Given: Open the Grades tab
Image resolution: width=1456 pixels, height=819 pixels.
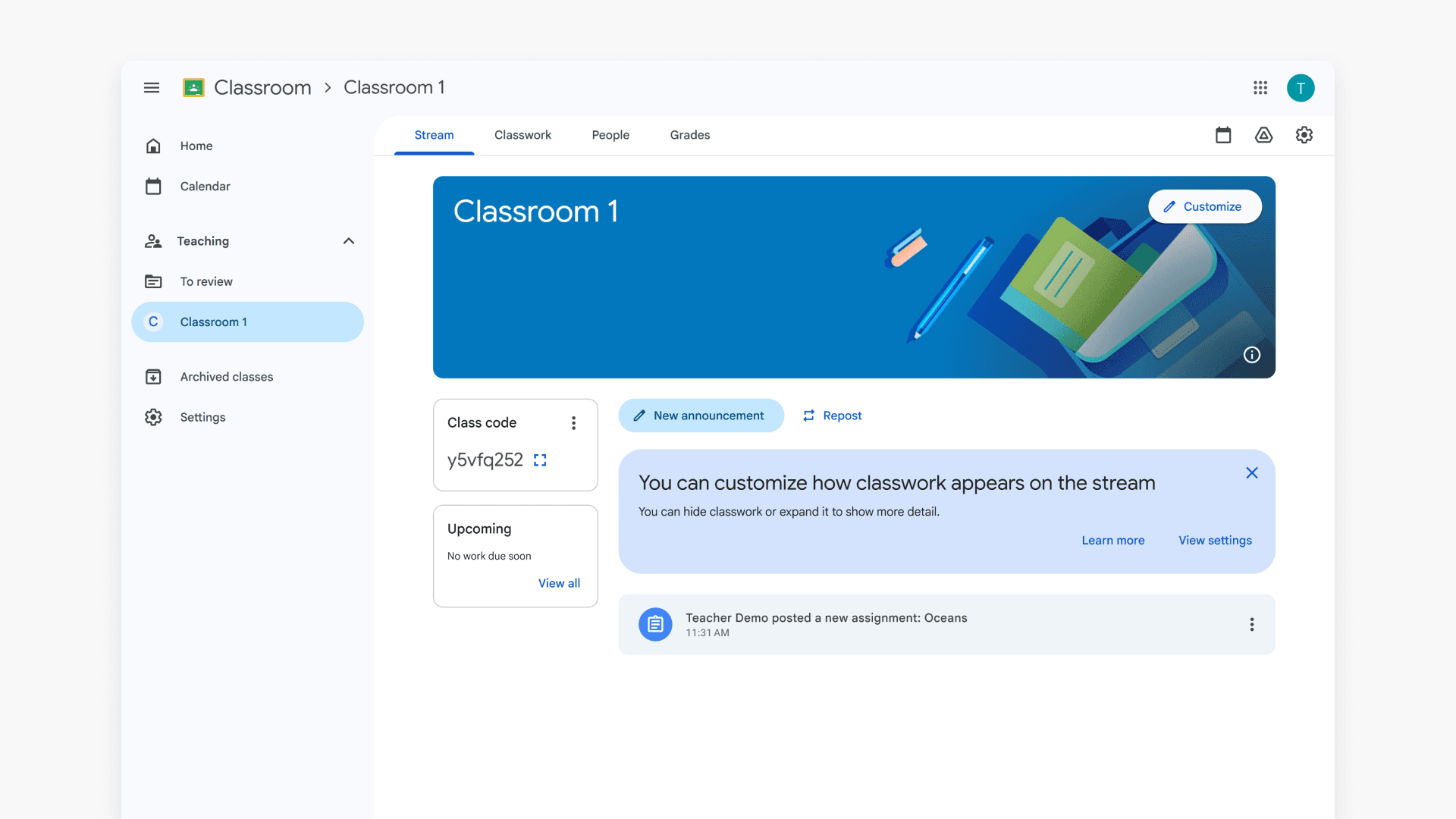Looking at the screenshot, I should click(689, 135).
